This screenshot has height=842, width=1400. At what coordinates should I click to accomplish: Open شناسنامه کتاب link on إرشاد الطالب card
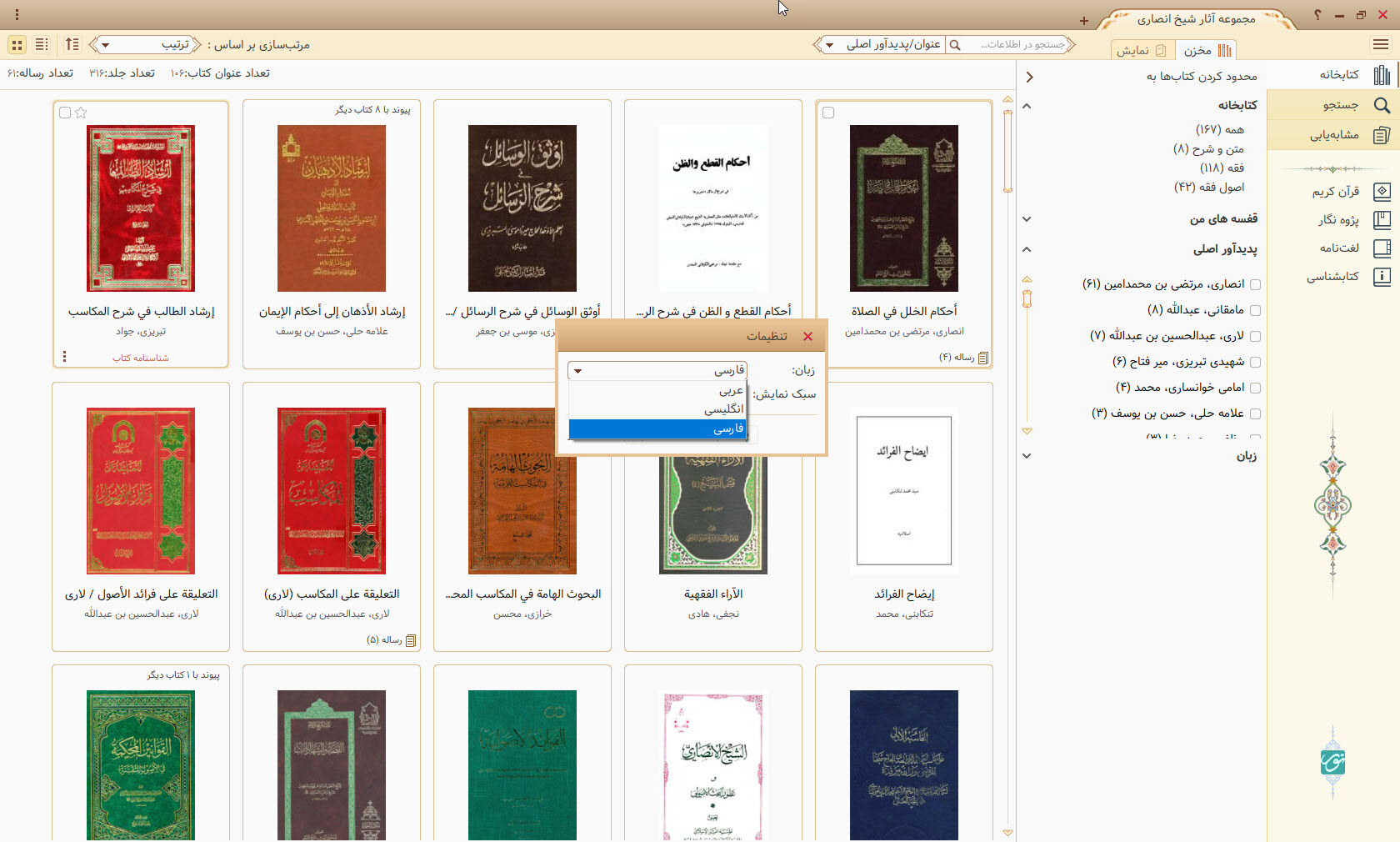[x=141, y=358]
